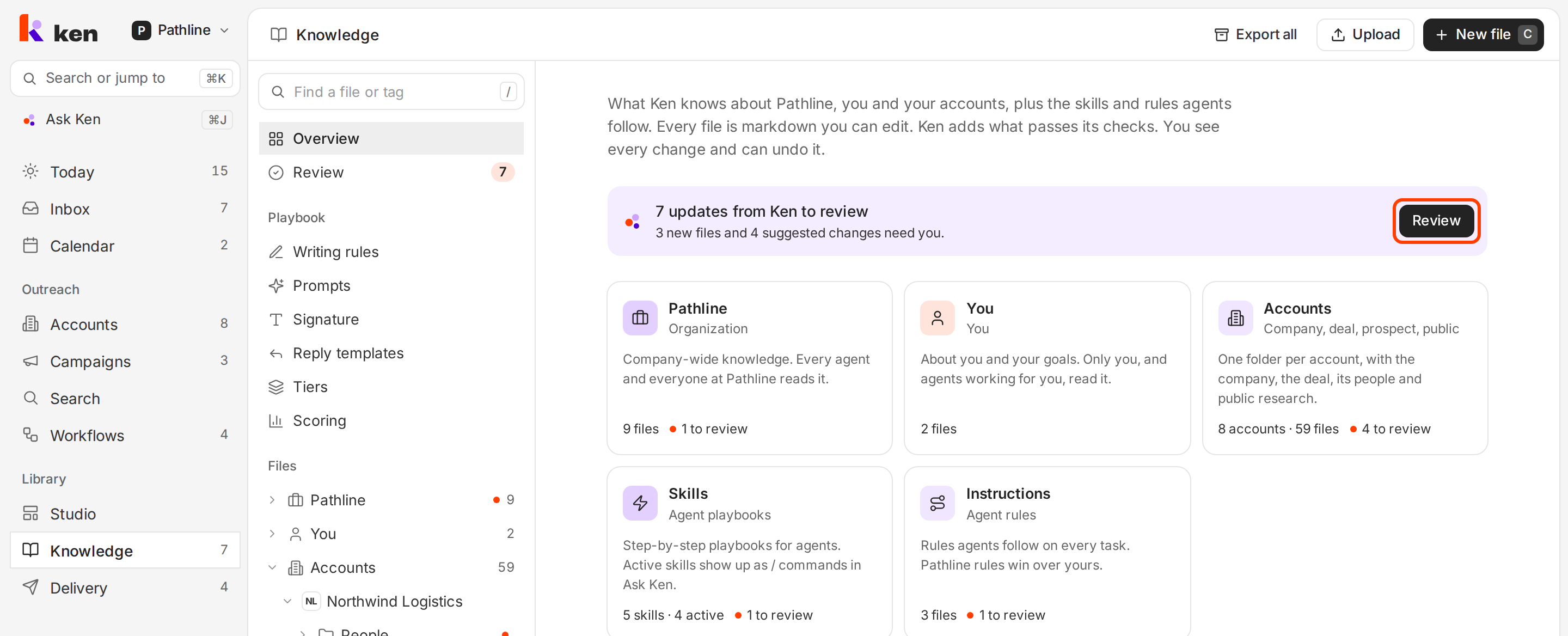Click '4 to review' on Accounts card
The image size is (1568, 636).
(1396, 429)
